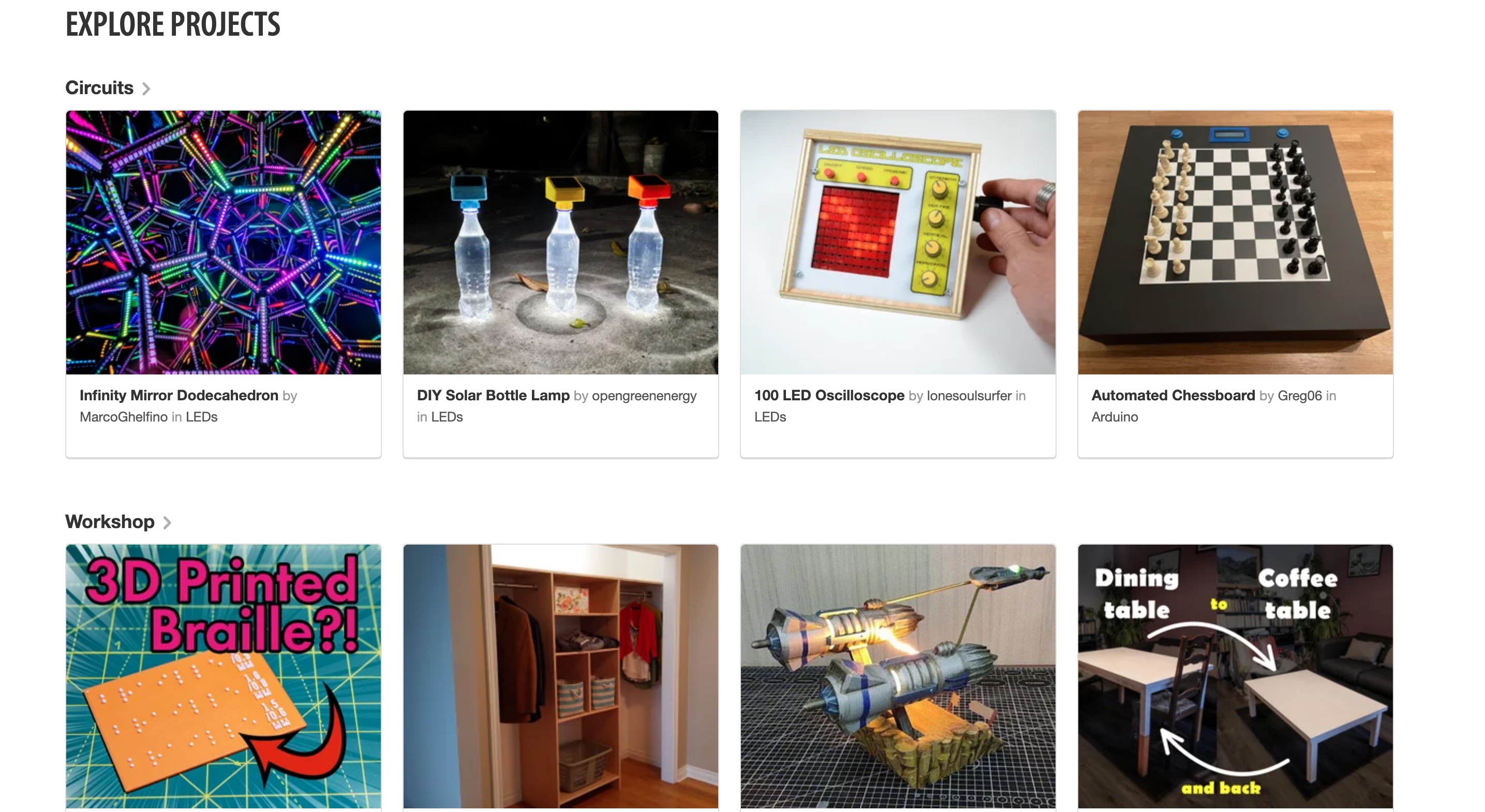1485x812 pixels.
Task: Visit author lonesoulsurfer's profile
Action: pyautogui.click(x=969, y=396)
